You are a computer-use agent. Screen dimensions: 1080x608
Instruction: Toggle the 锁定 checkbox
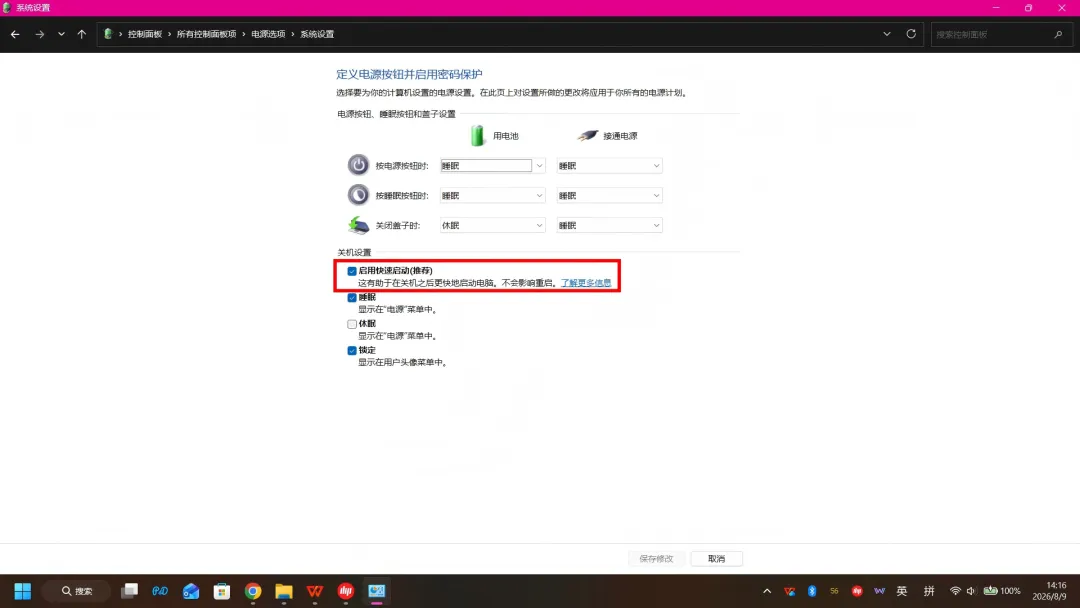pos(352,350)
